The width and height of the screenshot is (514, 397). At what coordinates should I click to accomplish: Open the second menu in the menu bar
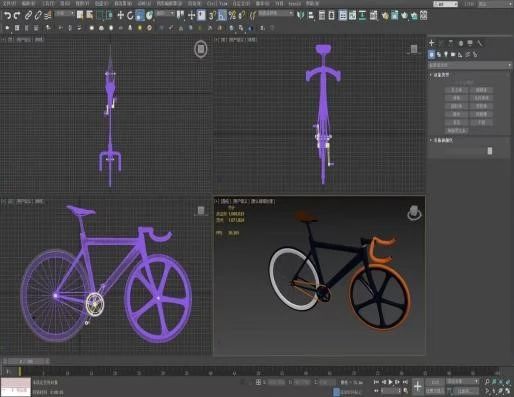click(29, 3)
